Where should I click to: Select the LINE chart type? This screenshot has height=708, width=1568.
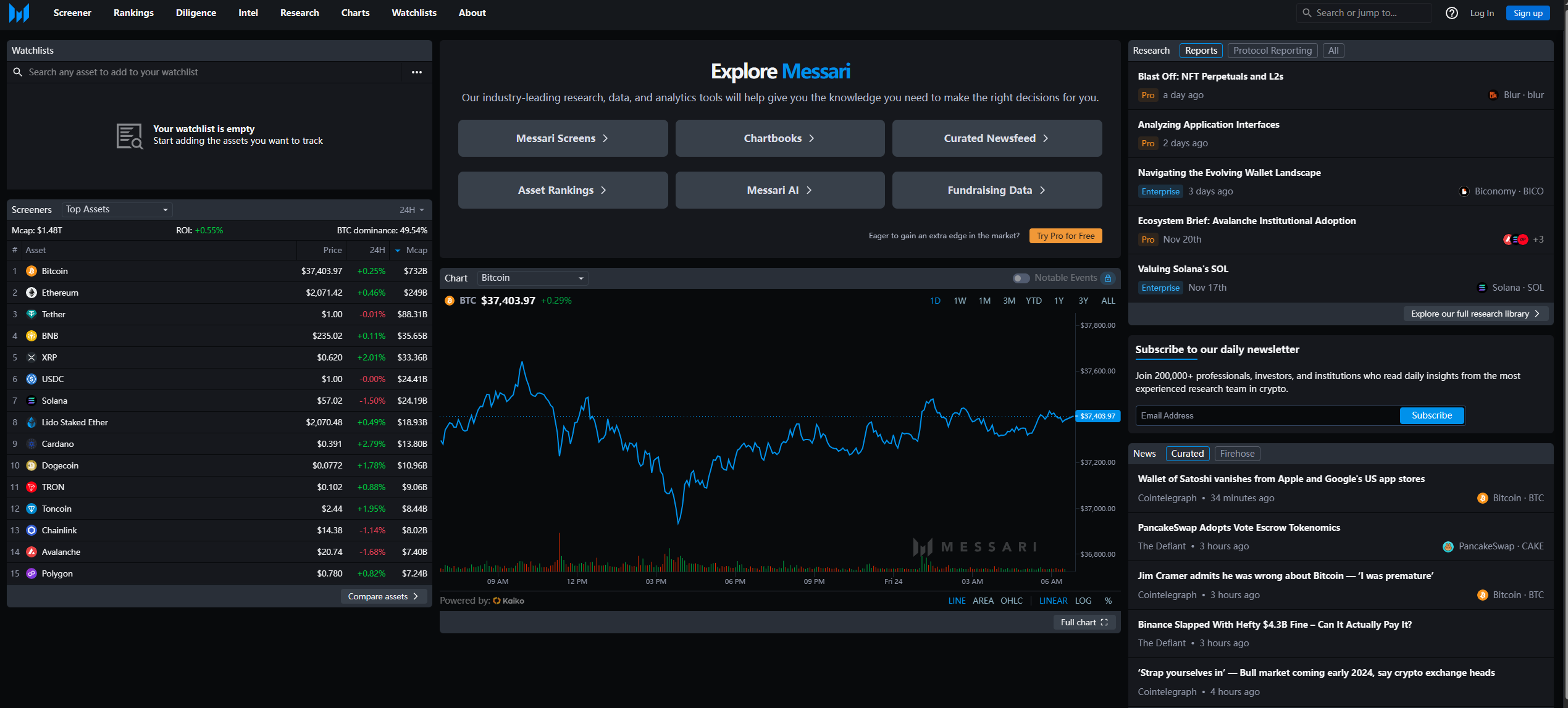[x=957, y=601]
